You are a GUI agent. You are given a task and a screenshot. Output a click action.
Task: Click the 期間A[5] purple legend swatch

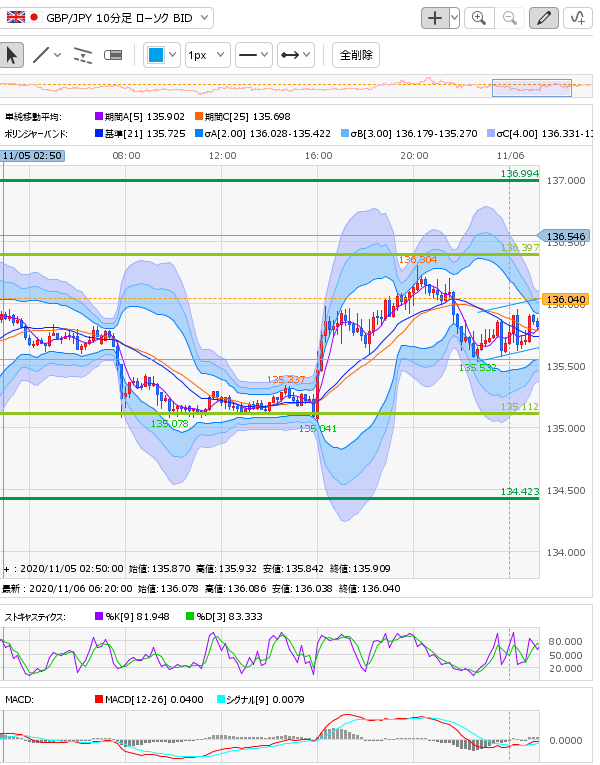[99, 117]
